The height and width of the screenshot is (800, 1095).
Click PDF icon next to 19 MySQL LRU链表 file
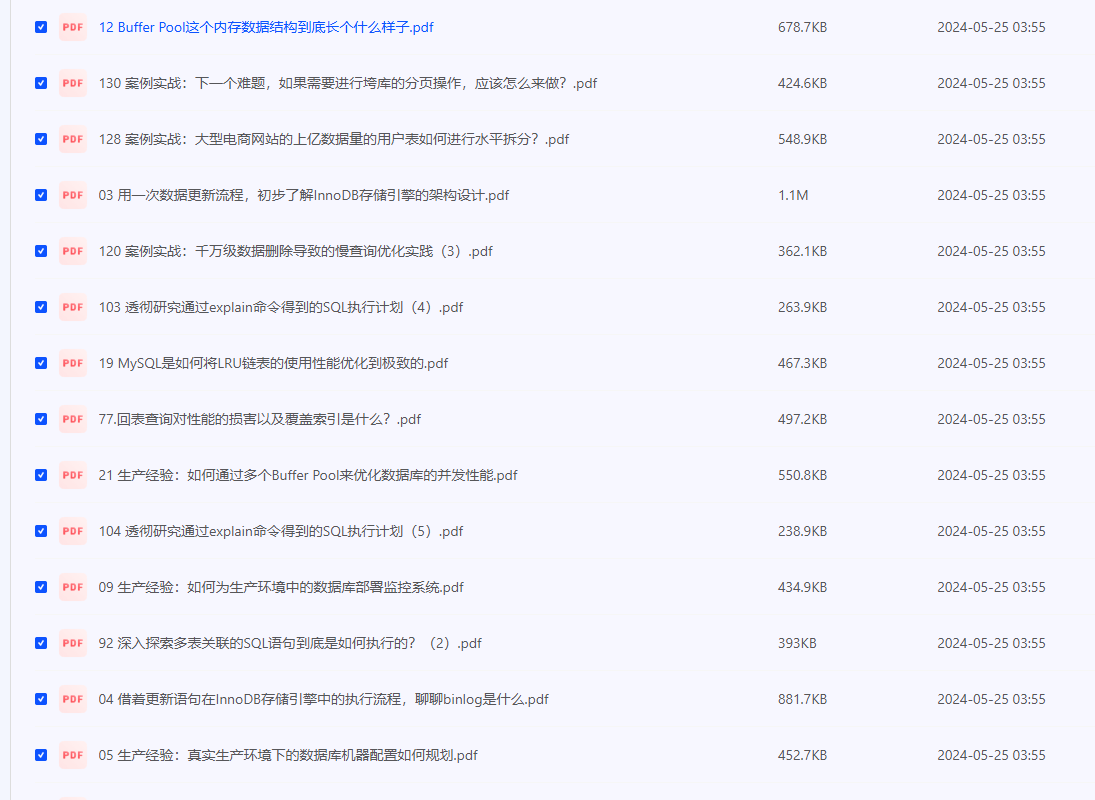click(x=73, y=364)
